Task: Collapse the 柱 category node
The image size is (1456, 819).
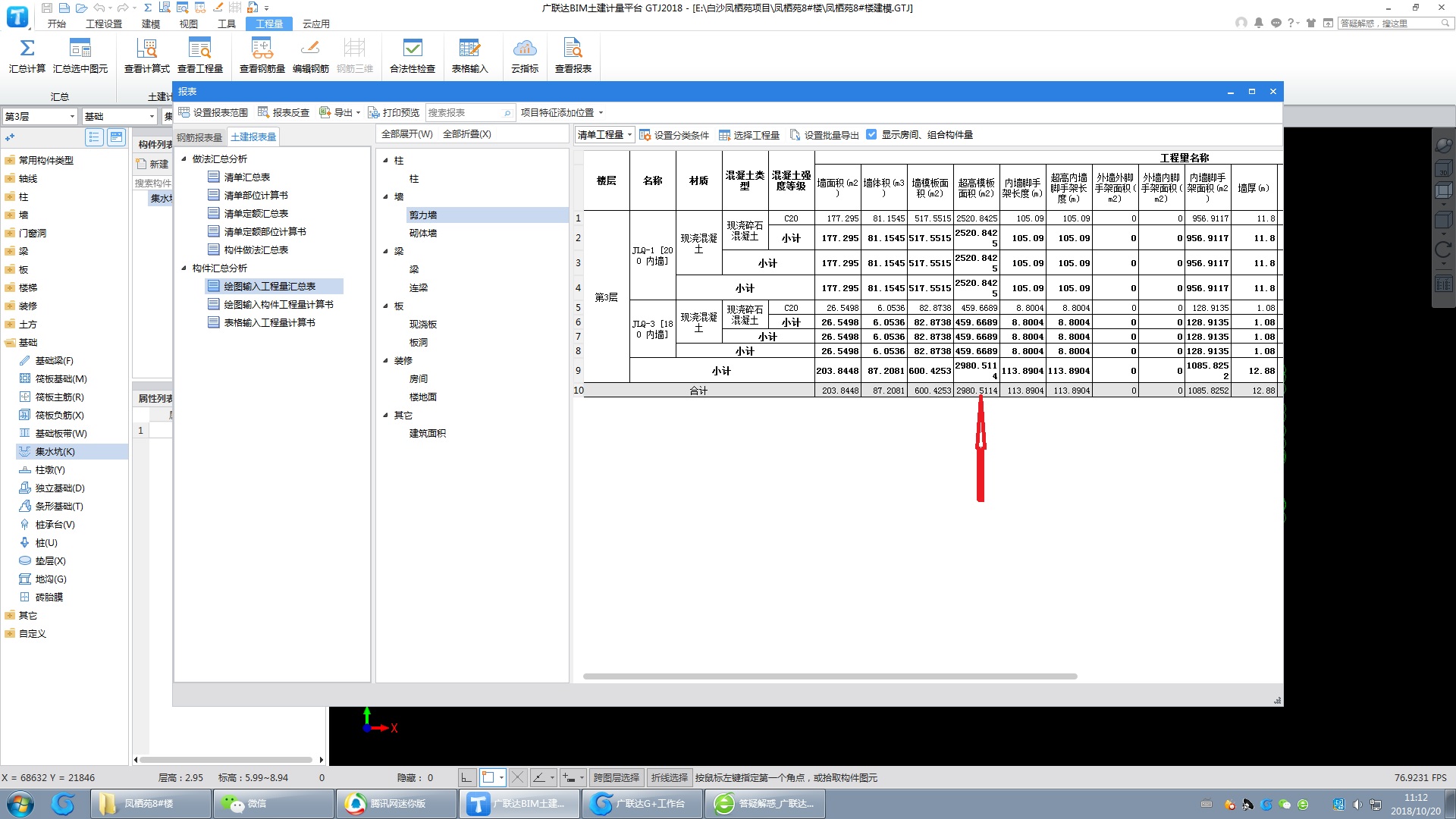Action: tap(385, 161)
